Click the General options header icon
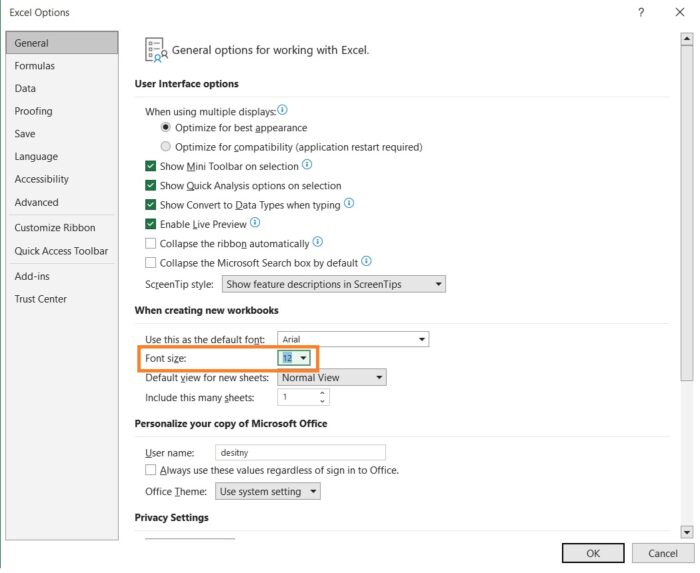This screenshot has height=573, width=700. tap(156, 50)
